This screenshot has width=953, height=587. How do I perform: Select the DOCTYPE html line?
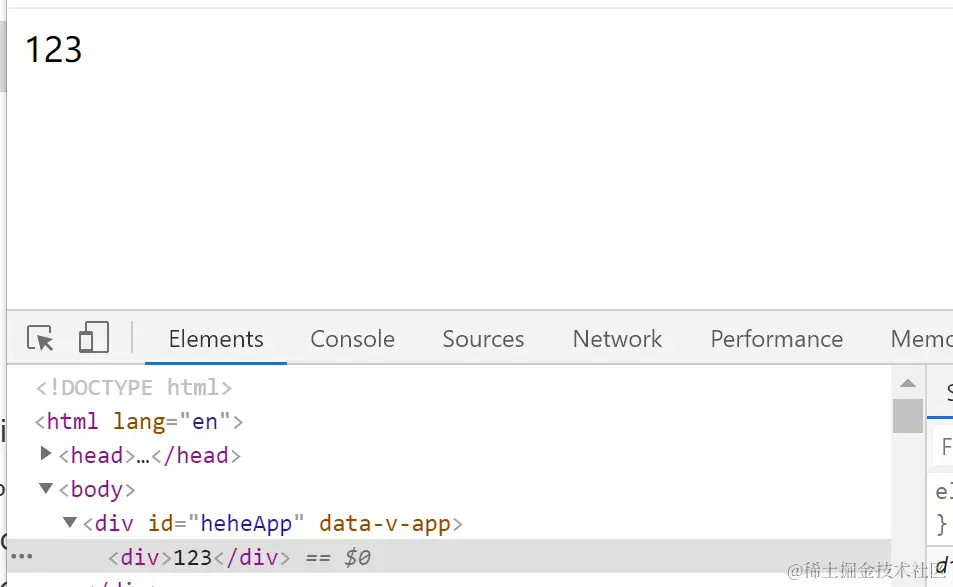coord(134,388)
